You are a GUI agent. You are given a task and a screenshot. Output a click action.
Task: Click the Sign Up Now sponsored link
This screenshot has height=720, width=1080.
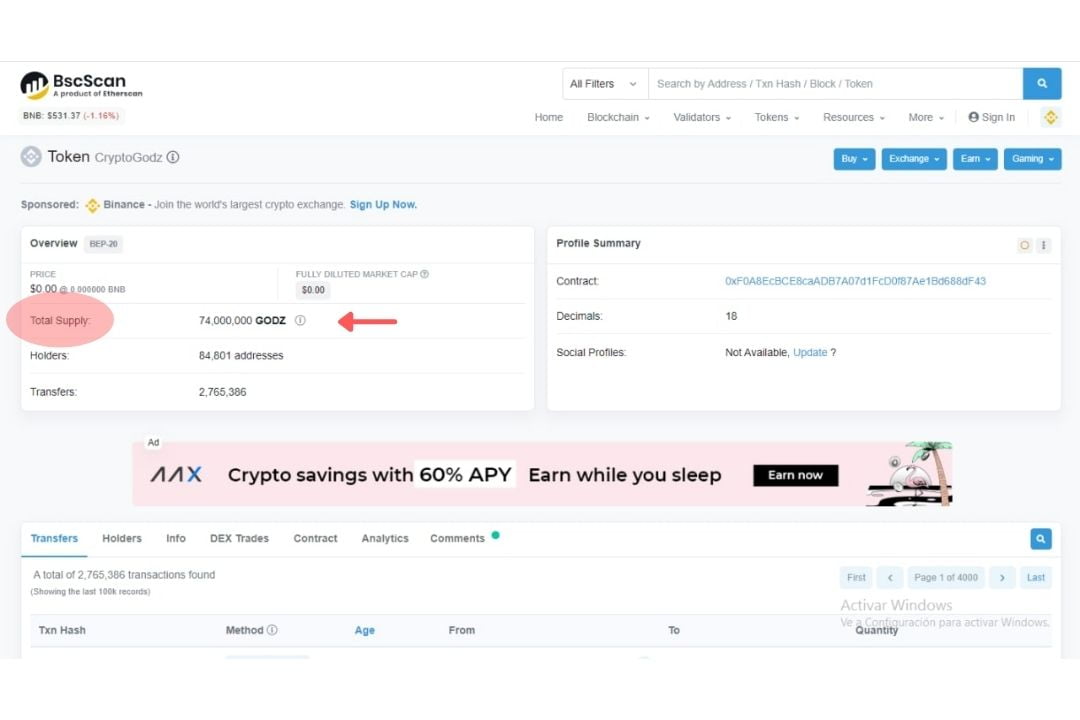pos(383,205)
